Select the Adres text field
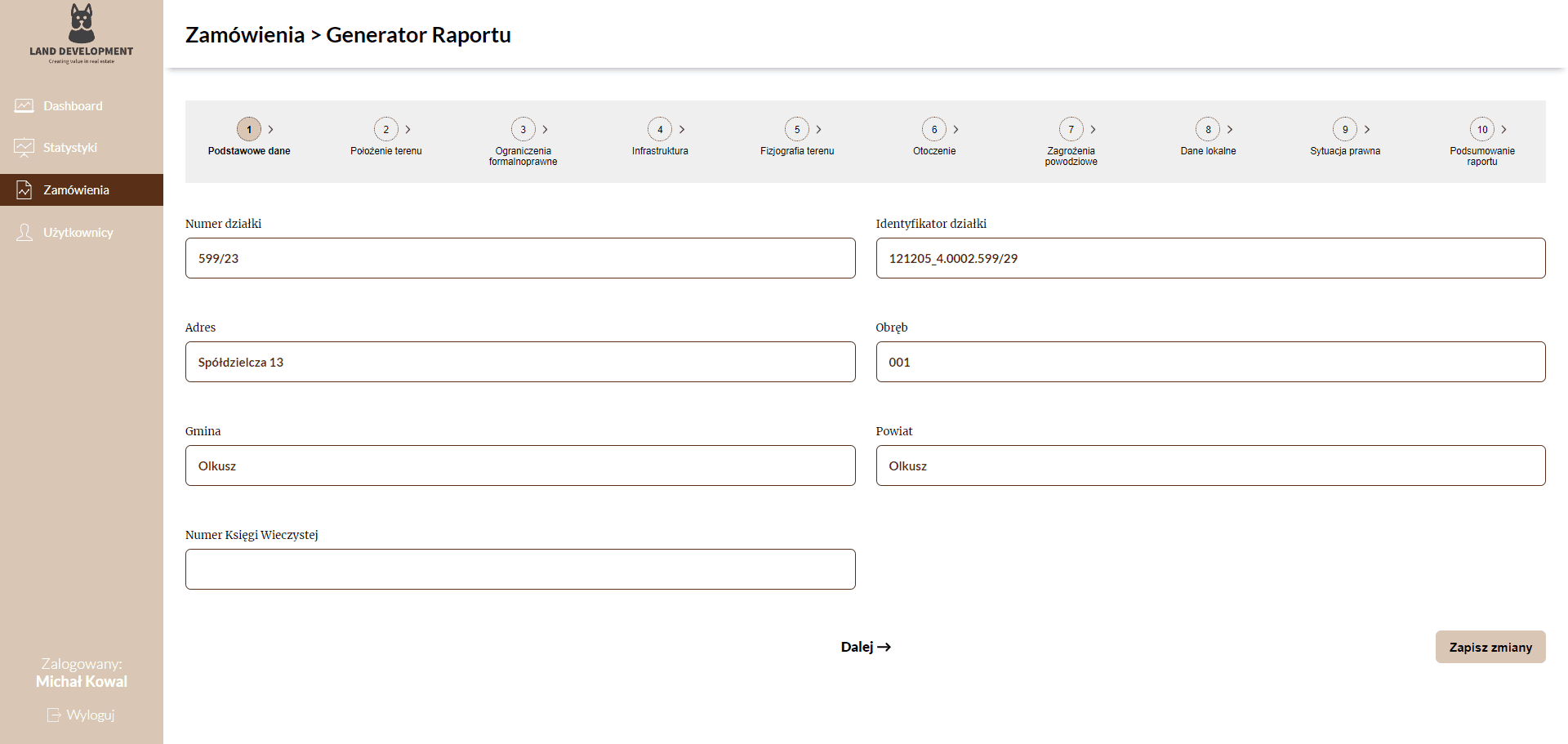Image resolution: width=1568 pixels, height=744 pixels. (520, 362)
